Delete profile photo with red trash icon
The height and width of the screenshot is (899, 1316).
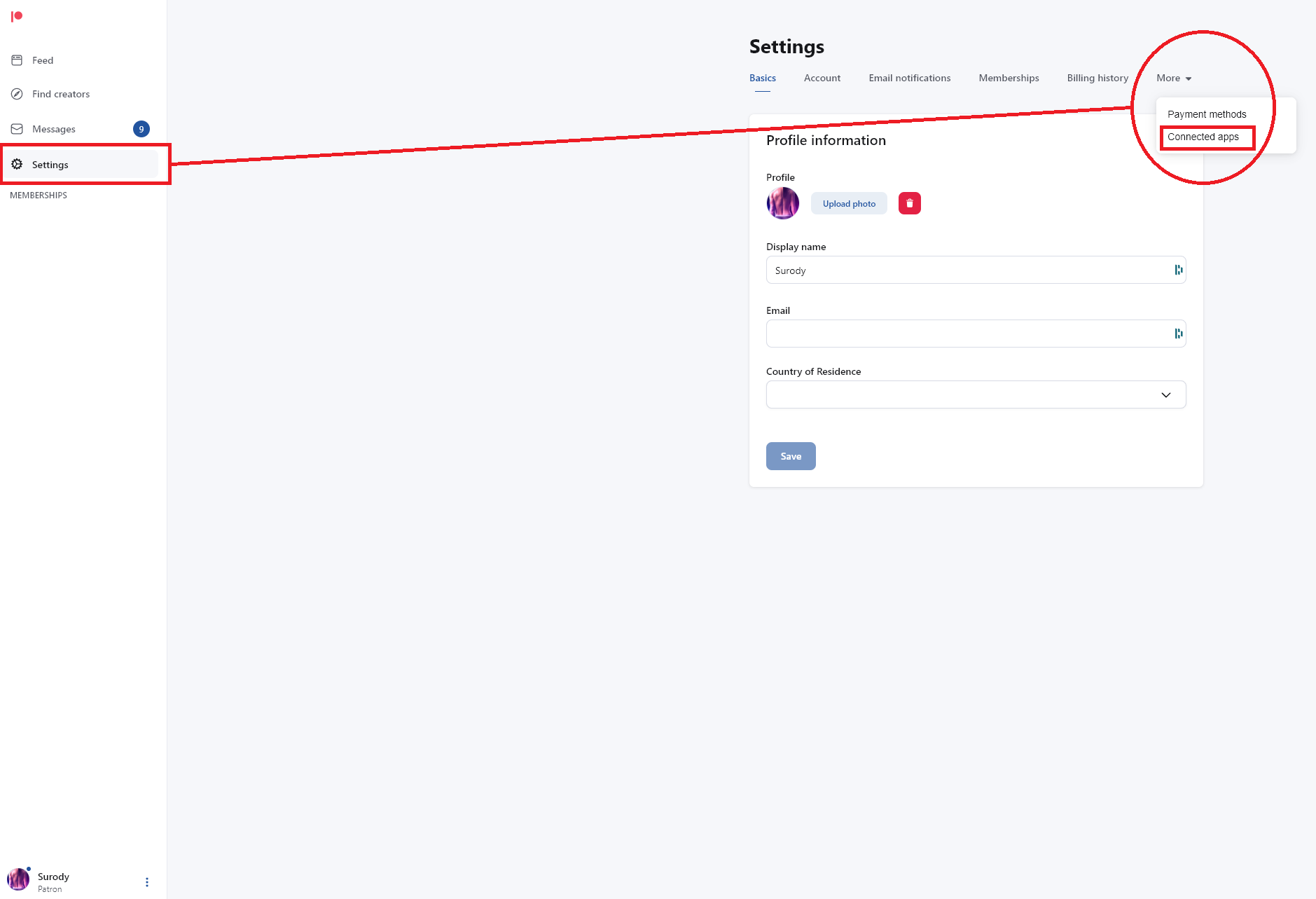(x=910, y=203)
